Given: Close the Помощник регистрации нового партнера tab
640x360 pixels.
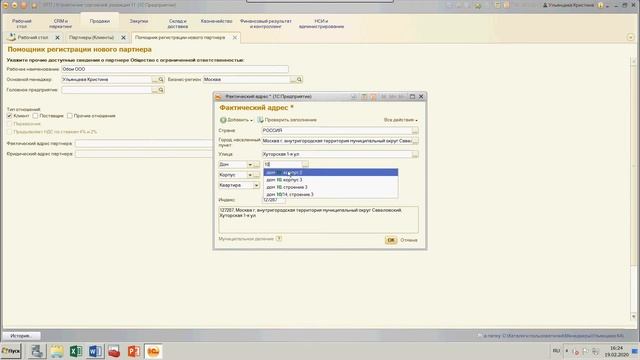Looking at the screenshot, I should [x=235, y=38].
